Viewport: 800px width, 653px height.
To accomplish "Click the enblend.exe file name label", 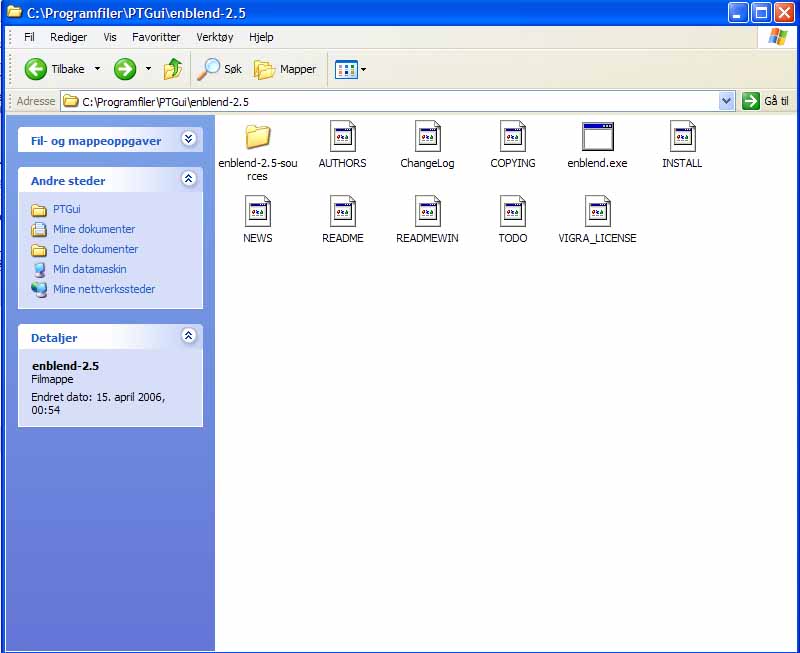I will click(597, 163).
